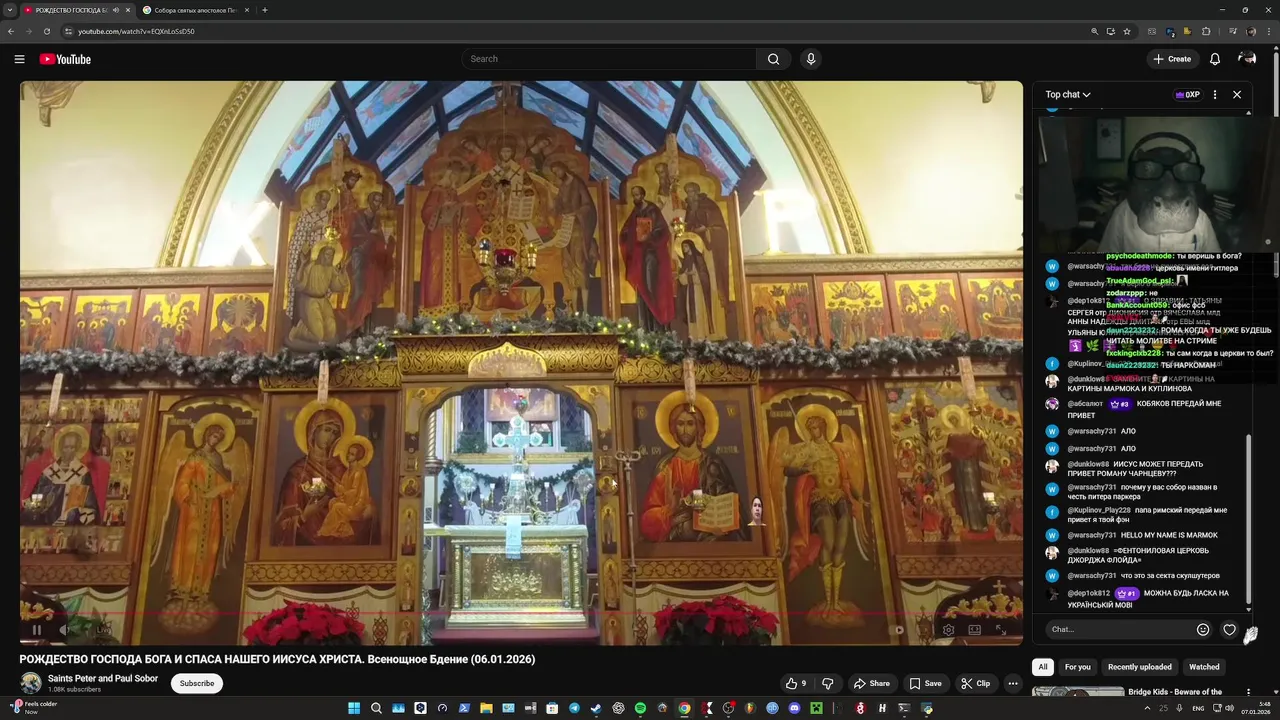The image size is (1280, 720).
Task: Switch the player to theater mode
Action: (974, 630)
